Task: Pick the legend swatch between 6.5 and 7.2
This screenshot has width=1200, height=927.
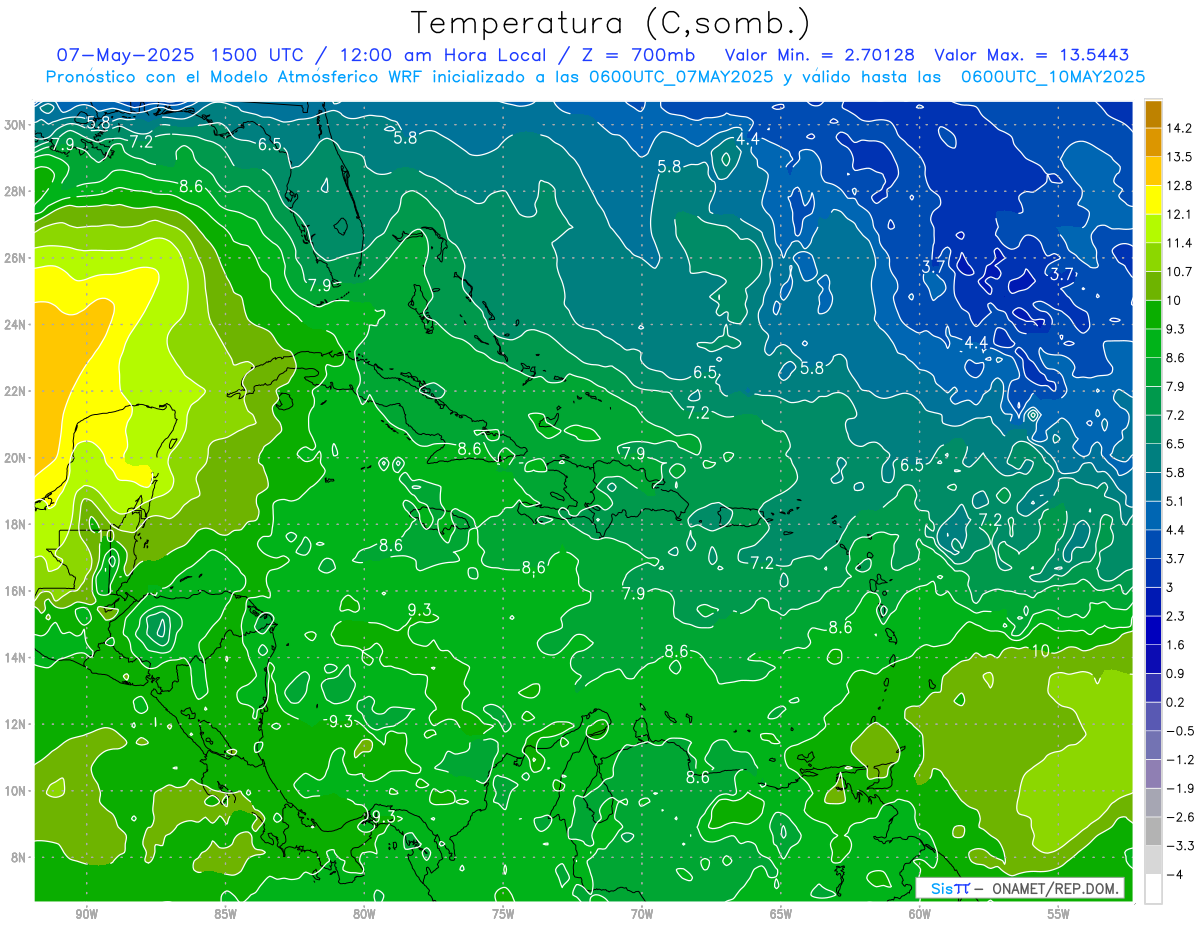Action: click(1153, 429)
